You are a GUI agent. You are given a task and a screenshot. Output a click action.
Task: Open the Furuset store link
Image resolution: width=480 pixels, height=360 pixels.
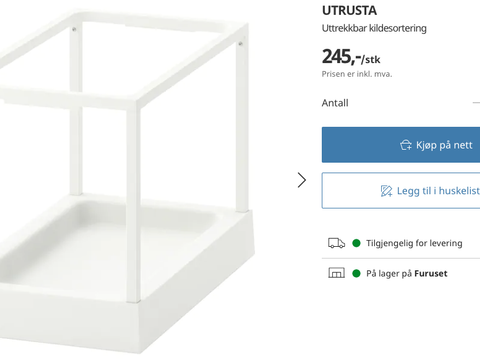coord(431,274)
